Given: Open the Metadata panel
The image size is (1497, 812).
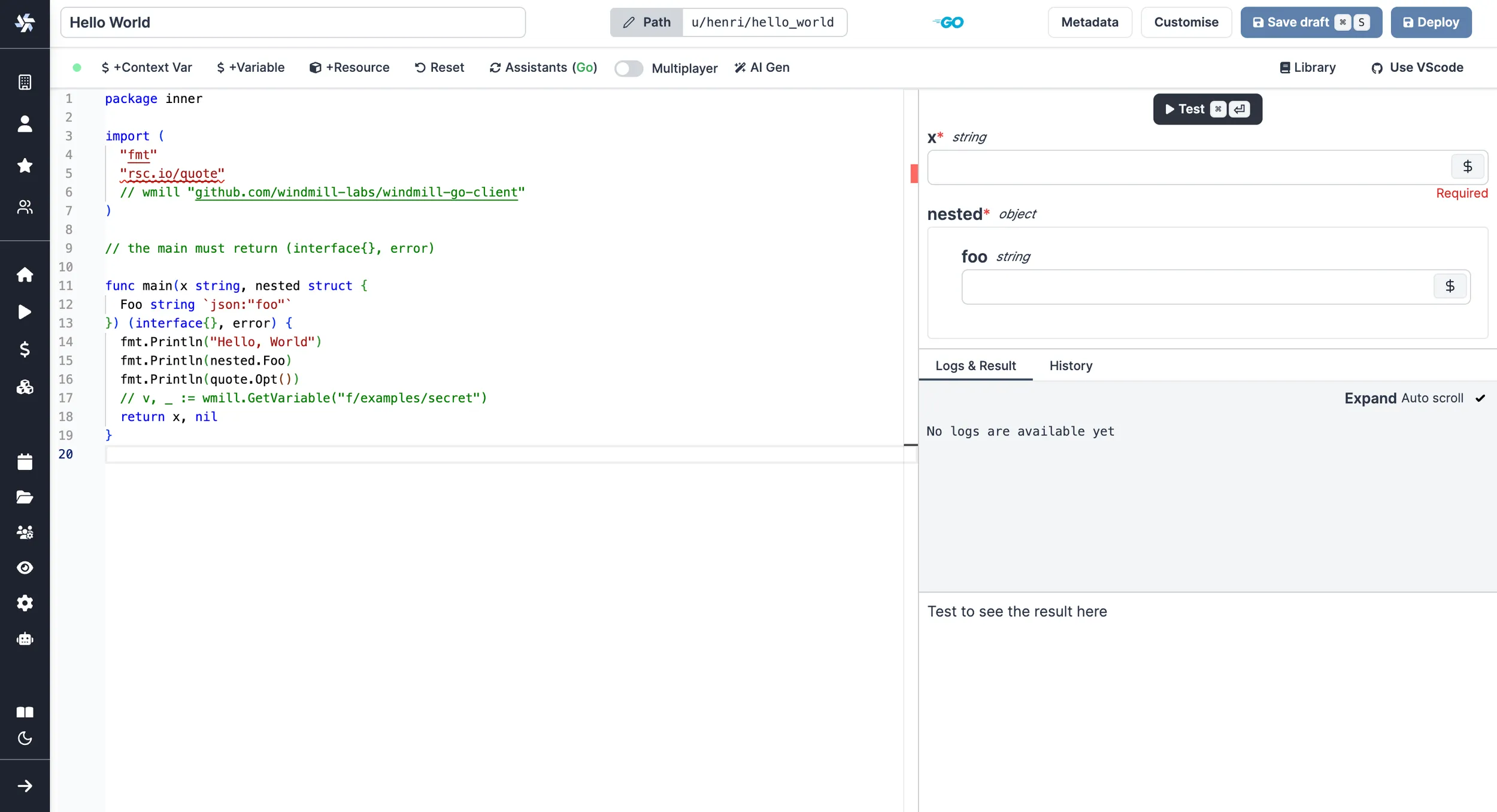Looking at the screenshot, I should 1089,22.
